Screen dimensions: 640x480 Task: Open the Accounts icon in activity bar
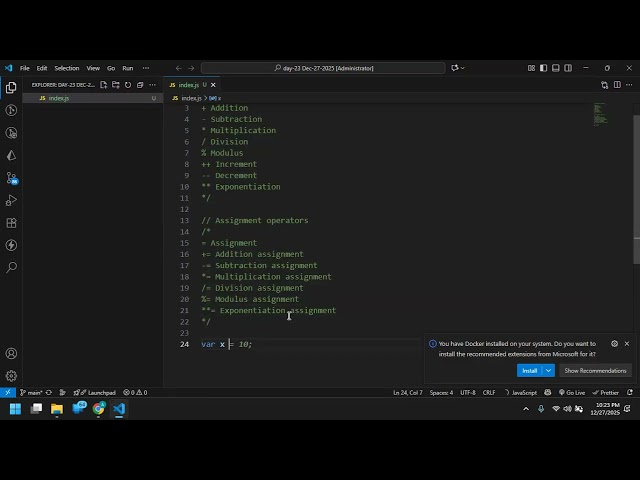[x=11, y=353]
